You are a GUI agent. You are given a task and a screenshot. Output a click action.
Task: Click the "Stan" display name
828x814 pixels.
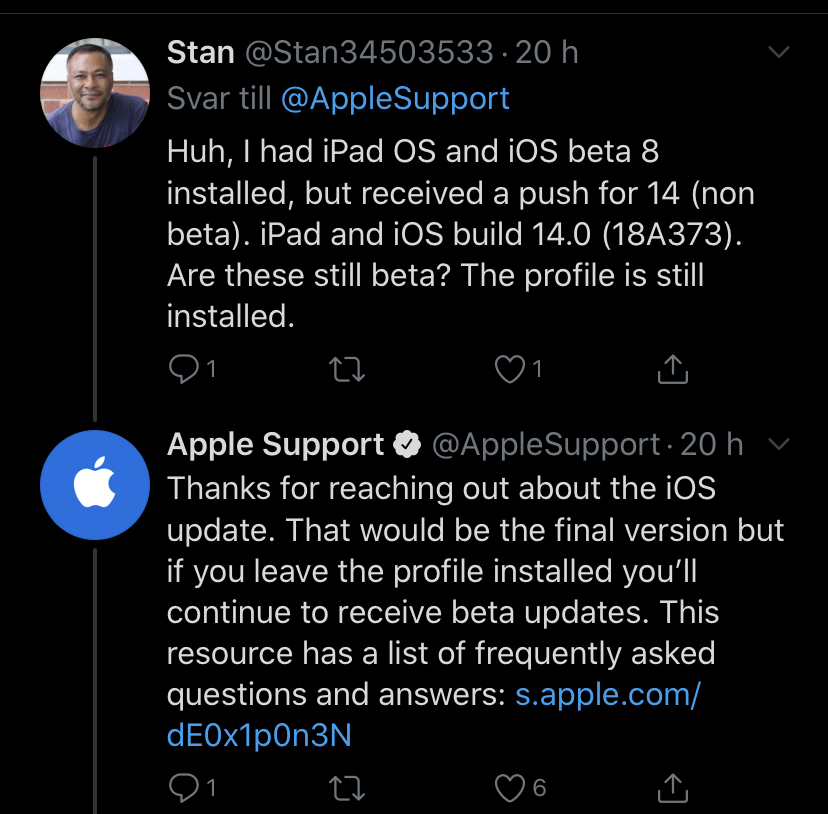[201, 52]
